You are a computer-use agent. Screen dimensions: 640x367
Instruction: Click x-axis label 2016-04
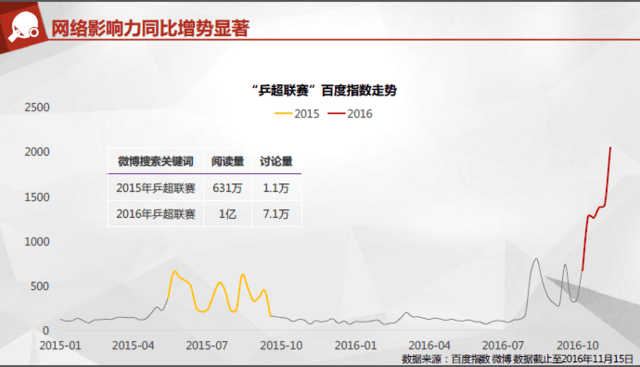(x=429, y=345)
